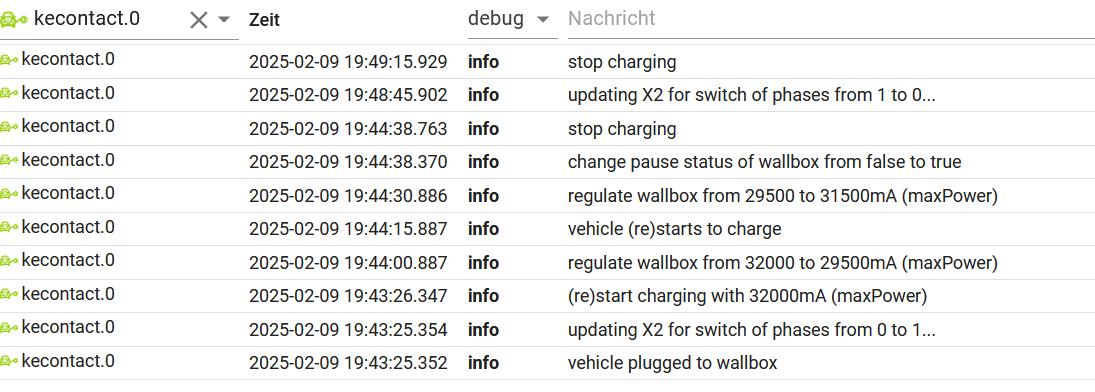Click the adapter icon of the 19:43:25.352 row

point(9,362)
